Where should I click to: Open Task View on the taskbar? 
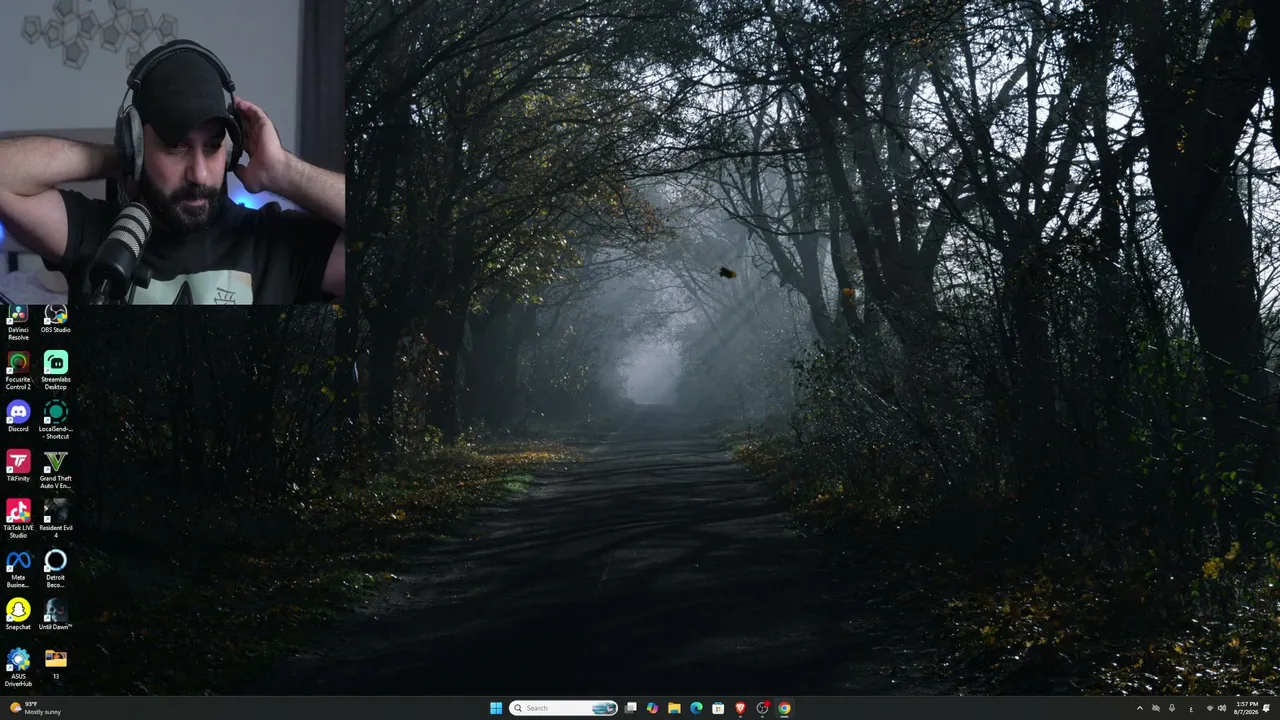coord(630,708)
